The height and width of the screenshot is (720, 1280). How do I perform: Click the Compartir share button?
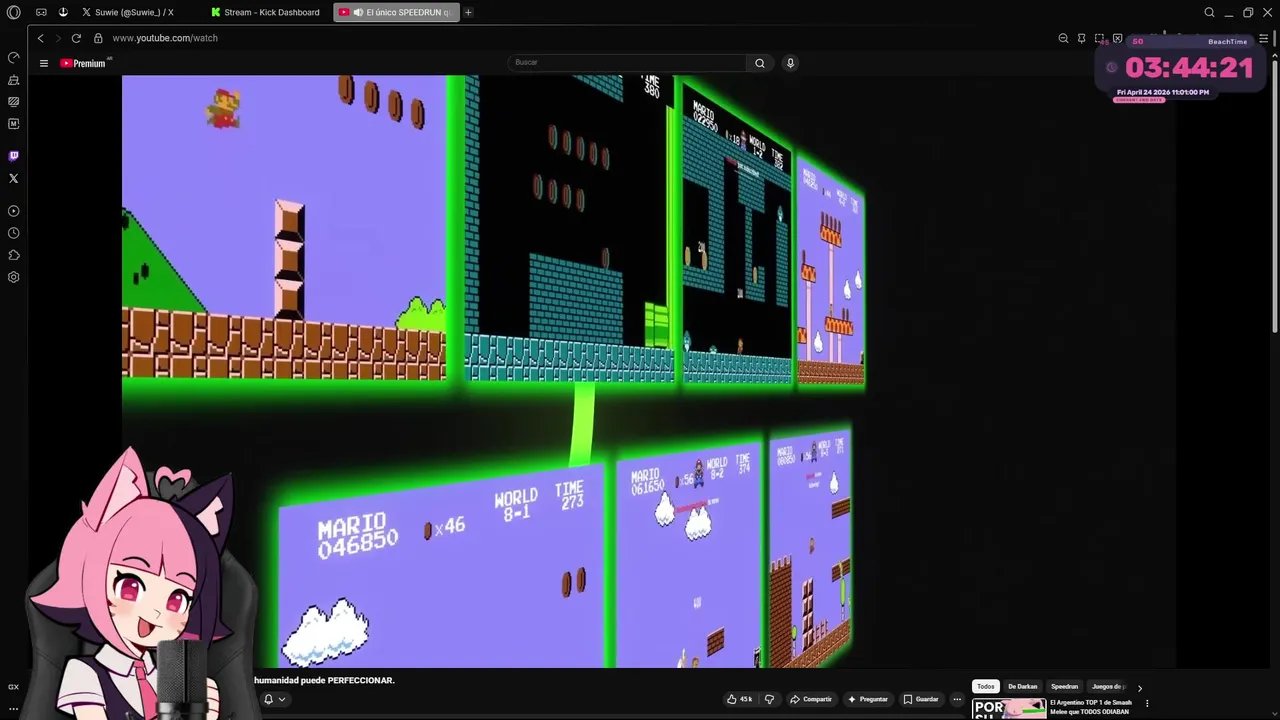pyautogui.click(x=811, y=699)
